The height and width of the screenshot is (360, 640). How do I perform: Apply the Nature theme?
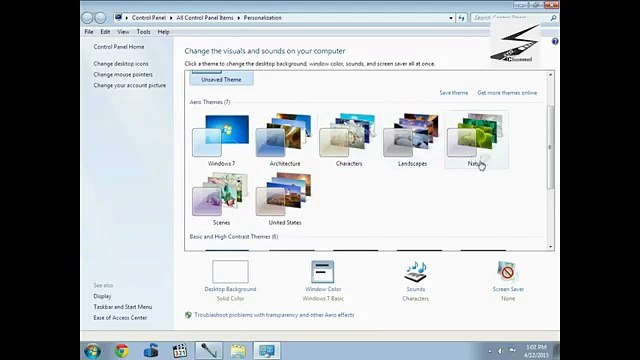476,140
